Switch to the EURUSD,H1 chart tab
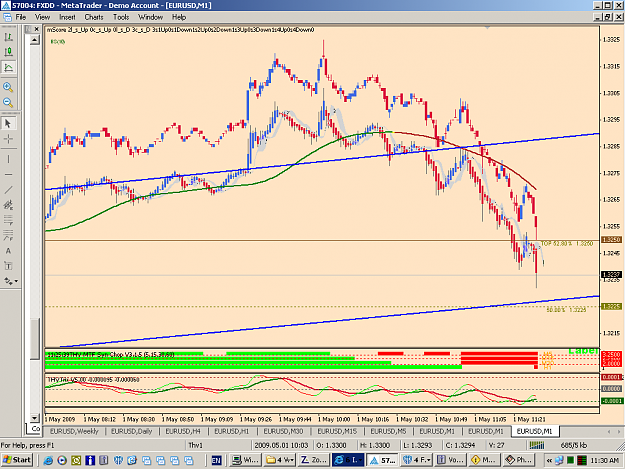The height and width of the screenshot is (469, 625). pyautogui.click(x=231, y=431)
